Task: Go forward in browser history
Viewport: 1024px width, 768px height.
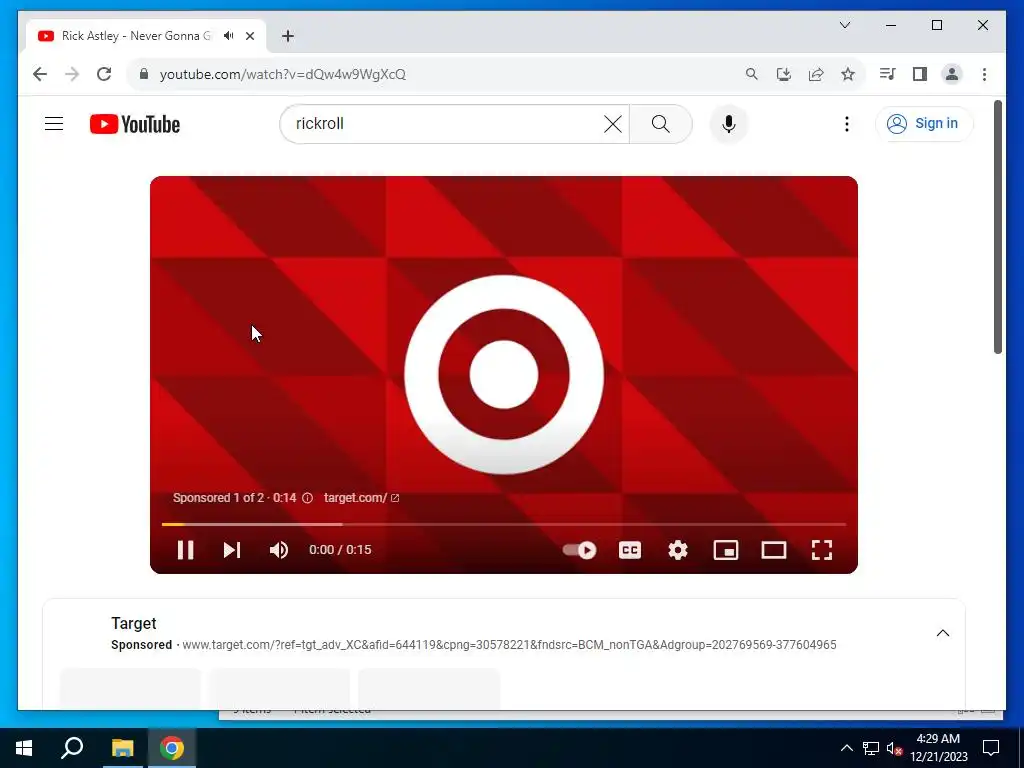Action: point(72,74)
